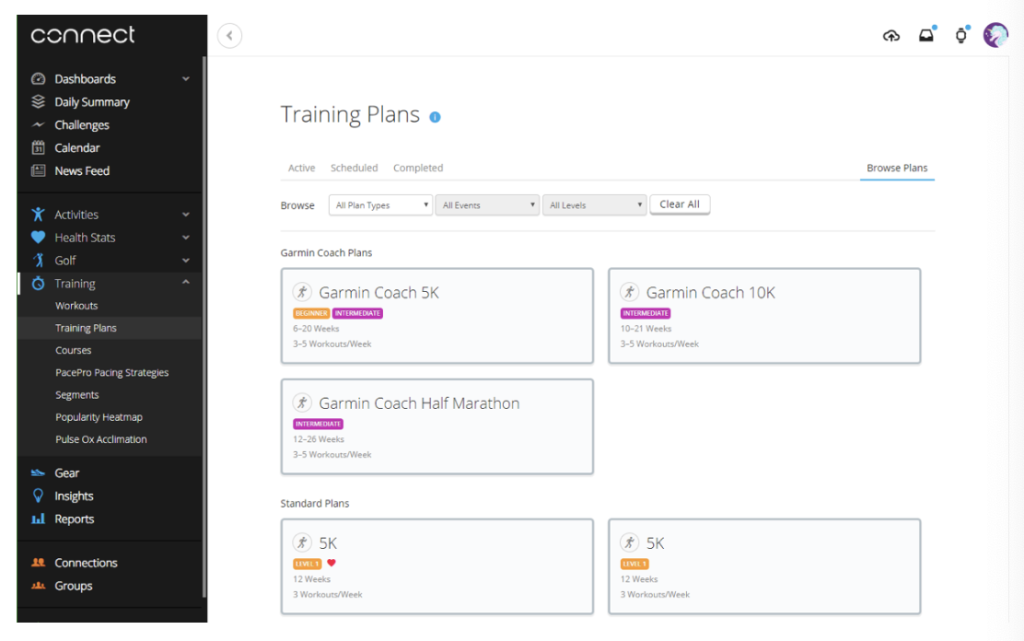Image resolution: width=1024 pixels, height=641 pixels.
Task: Expand the Dashboards menu chevron
Action: click(x=186, y=79)
